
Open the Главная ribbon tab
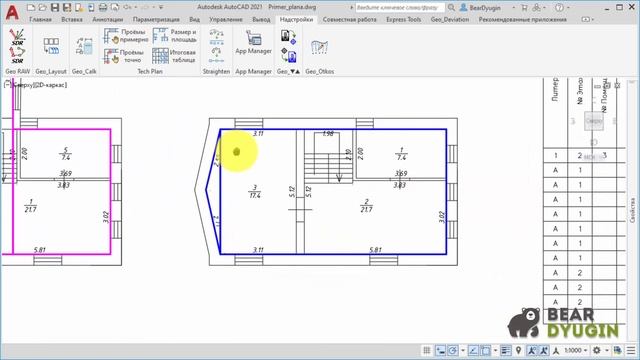[x=40, y=19]
